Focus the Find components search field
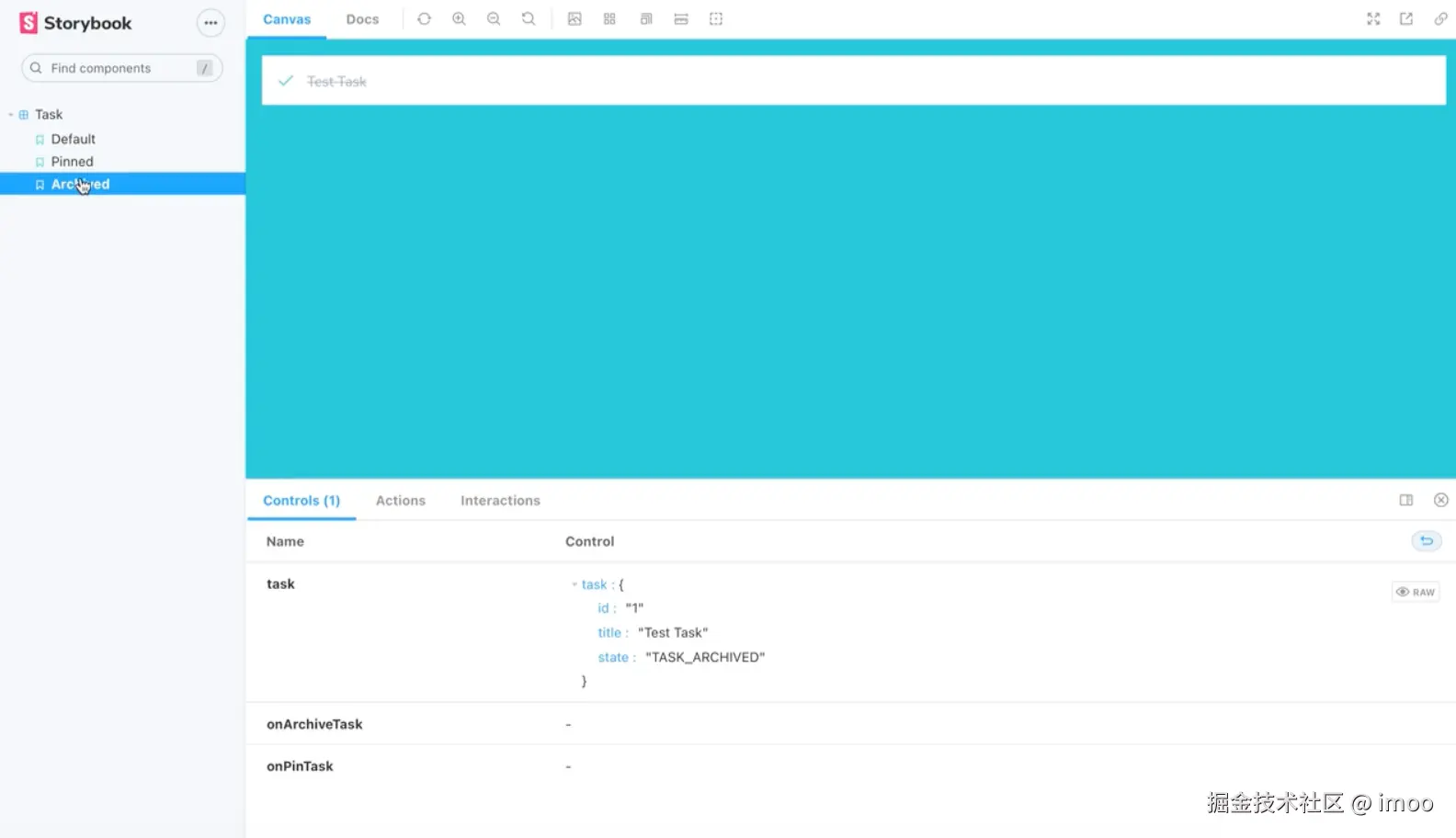This screenshot has width=1456, height=838. (122, 68)
